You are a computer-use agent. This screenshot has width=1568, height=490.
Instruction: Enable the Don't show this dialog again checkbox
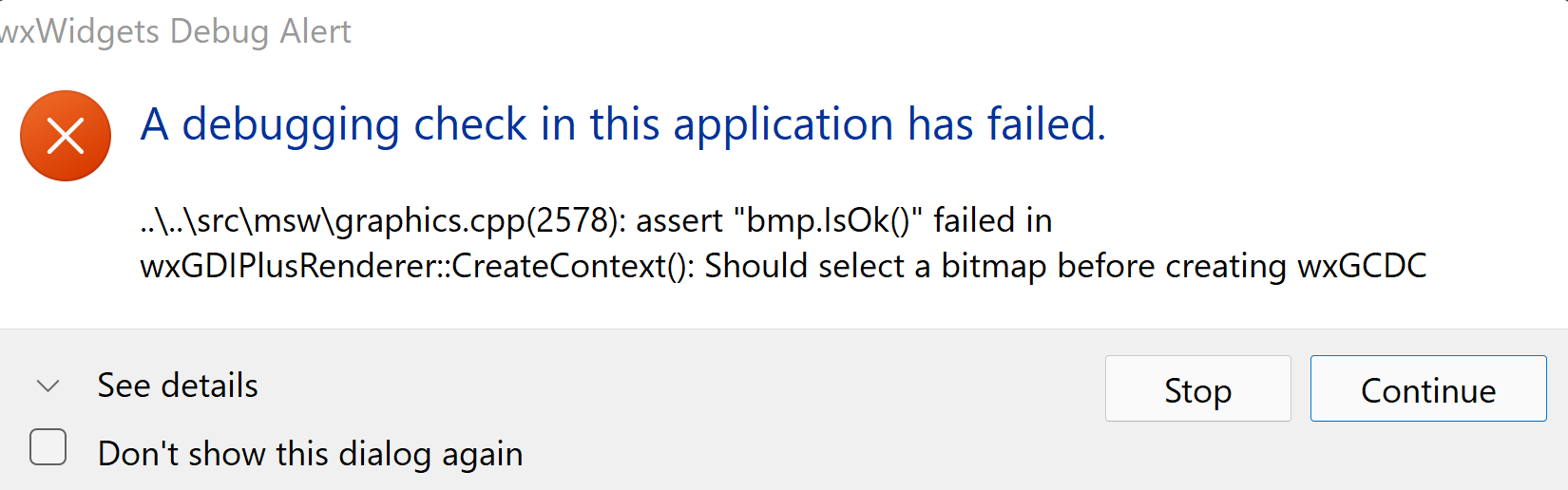[48, 447]
